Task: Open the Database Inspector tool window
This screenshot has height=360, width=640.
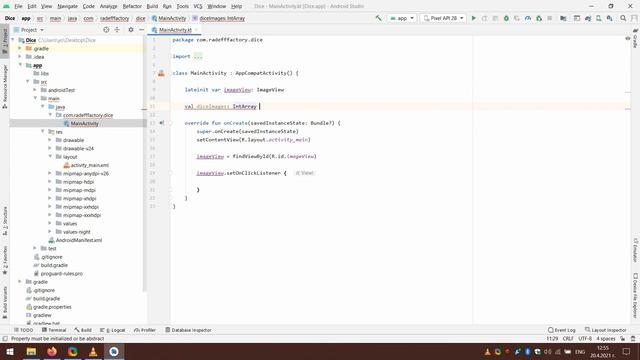Action: (x=188, y=330)
